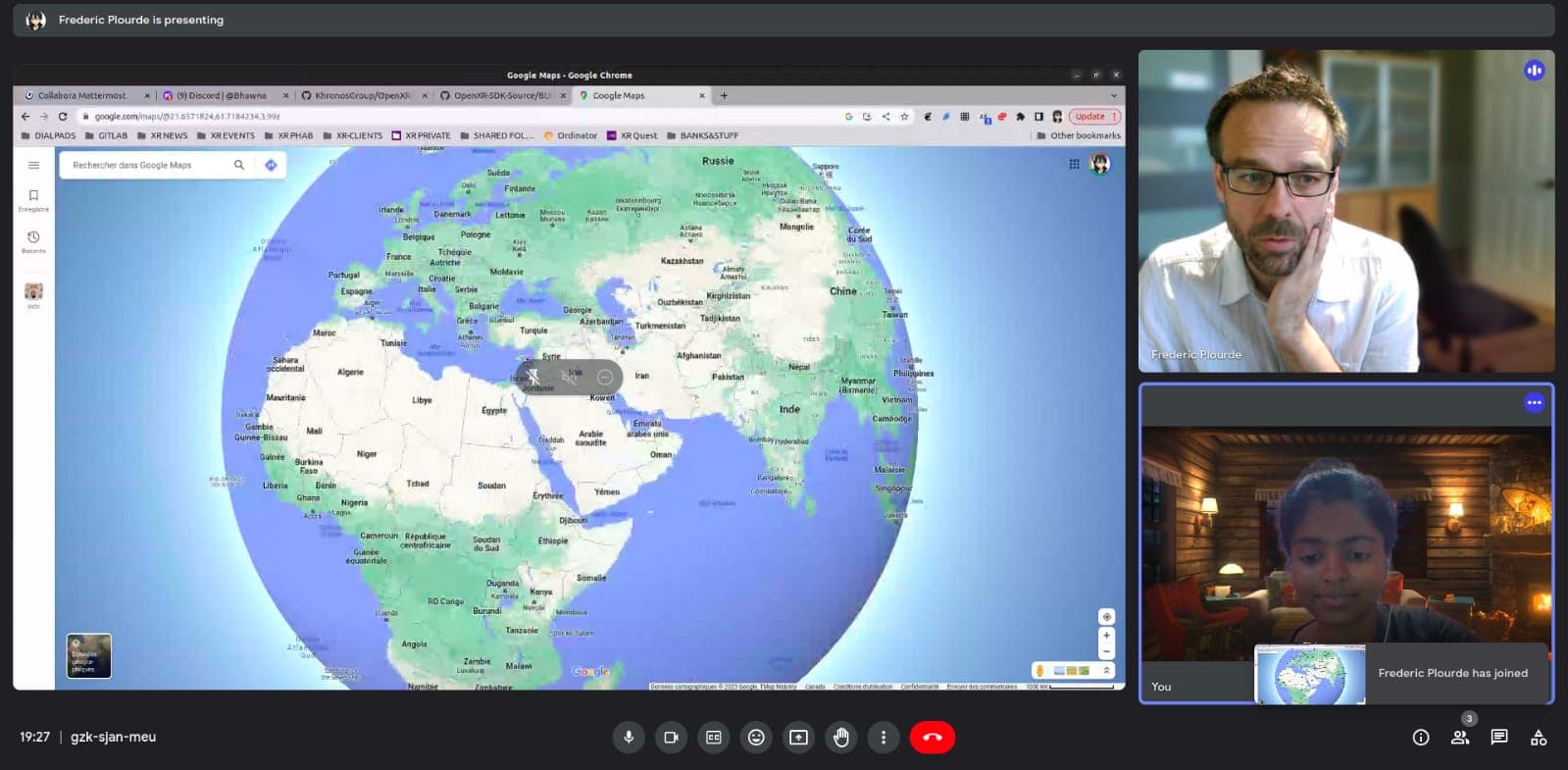Switch map layers thumbnail
This screenshot has width=1568, height=770.
click(88, 656)
